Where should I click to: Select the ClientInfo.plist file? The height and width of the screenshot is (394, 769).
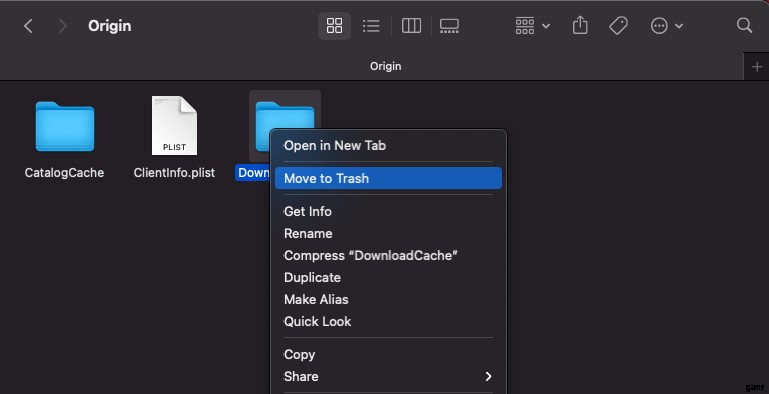click(x=174, y=138)
